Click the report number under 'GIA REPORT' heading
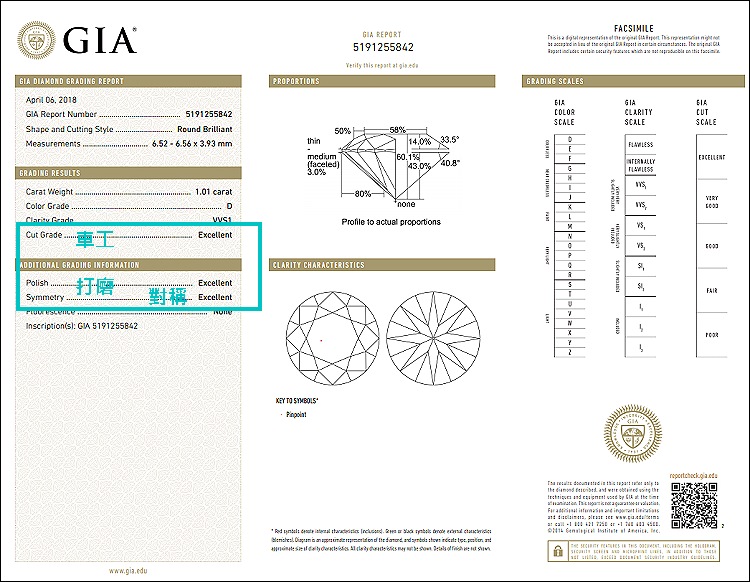The image size is (750, 582). coord(383,47)
